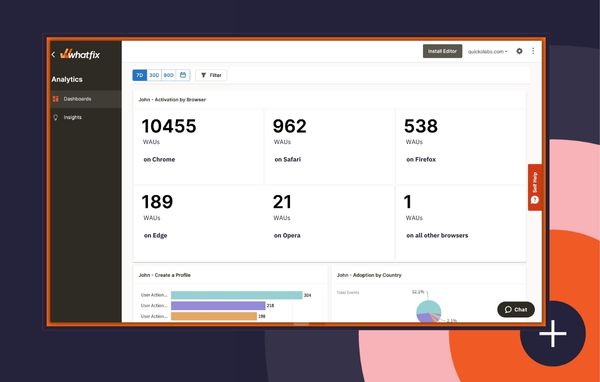Screen dimensions: 600x382
Task: Open the three-dot more options menu
Action: (533, 51)
